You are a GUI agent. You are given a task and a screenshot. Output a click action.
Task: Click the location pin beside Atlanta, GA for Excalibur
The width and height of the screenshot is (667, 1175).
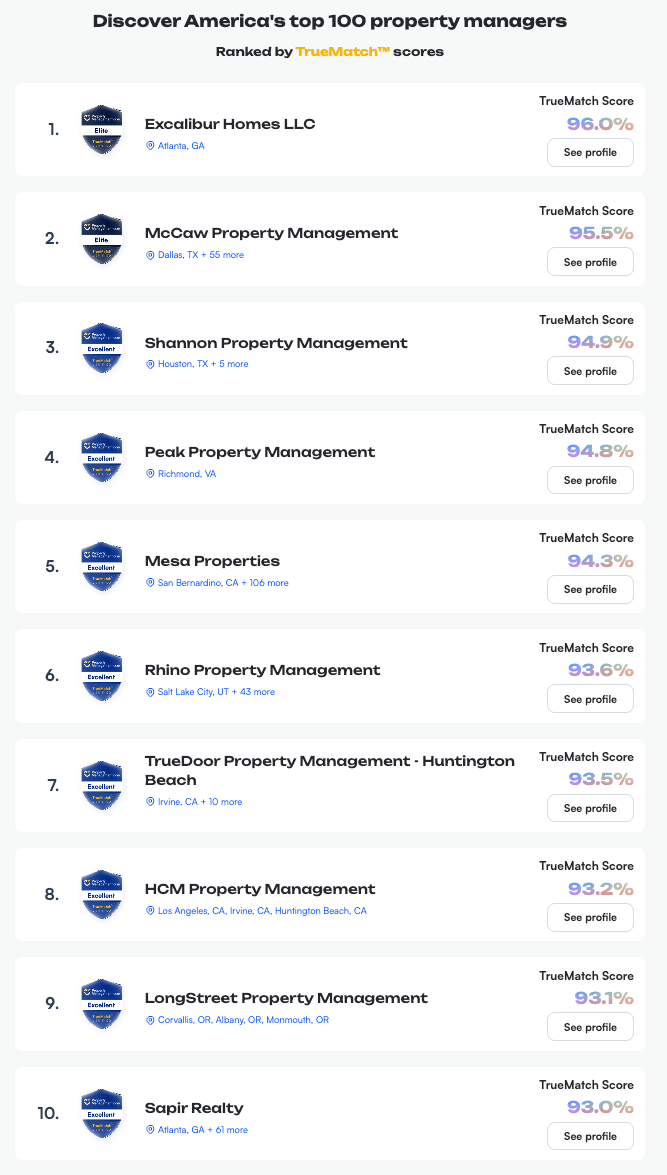pos(150,146)
